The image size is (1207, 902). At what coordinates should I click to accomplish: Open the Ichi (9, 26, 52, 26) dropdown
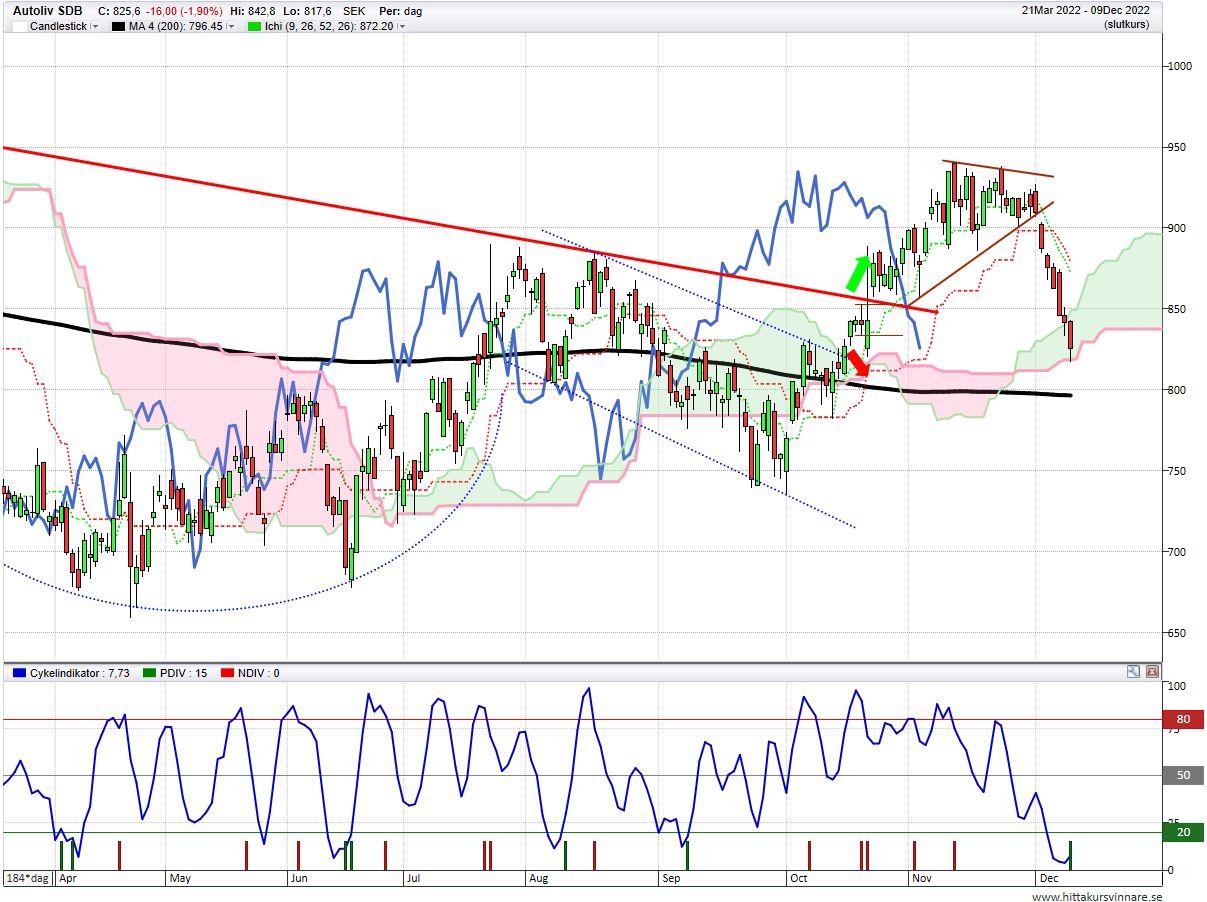(401, 26)
